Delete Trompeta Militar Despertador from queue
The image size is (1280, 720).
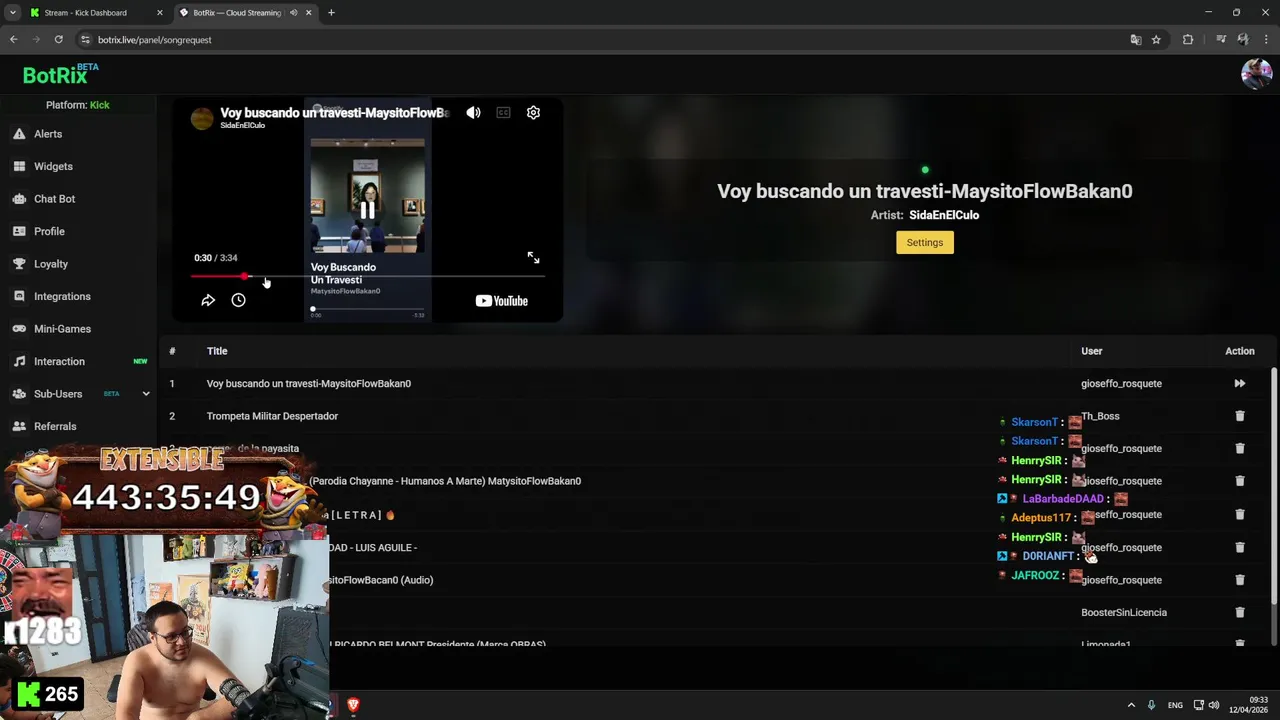1240,416
